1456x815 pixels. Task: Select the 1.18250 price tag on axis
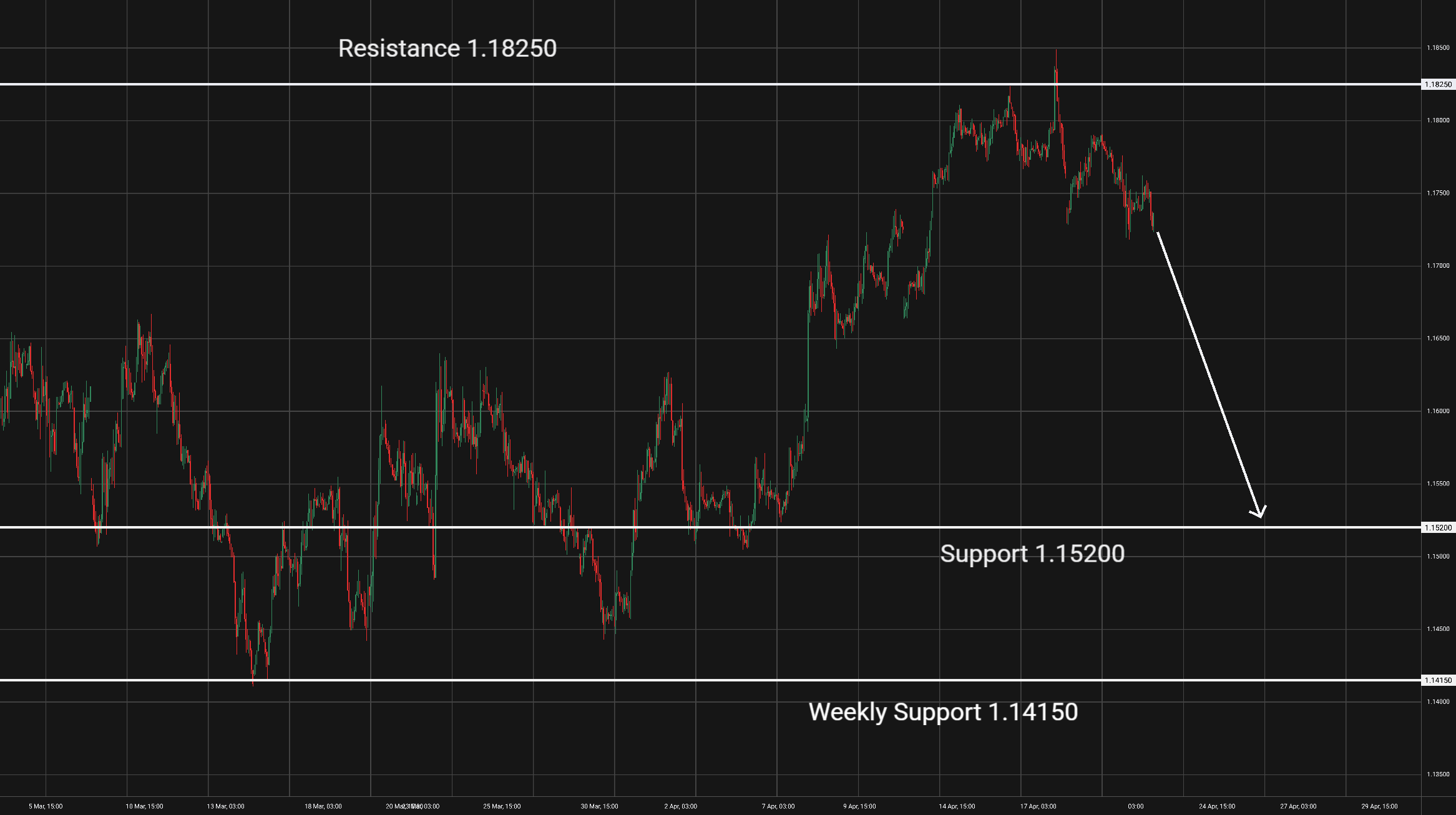(x=1438, y=84)
